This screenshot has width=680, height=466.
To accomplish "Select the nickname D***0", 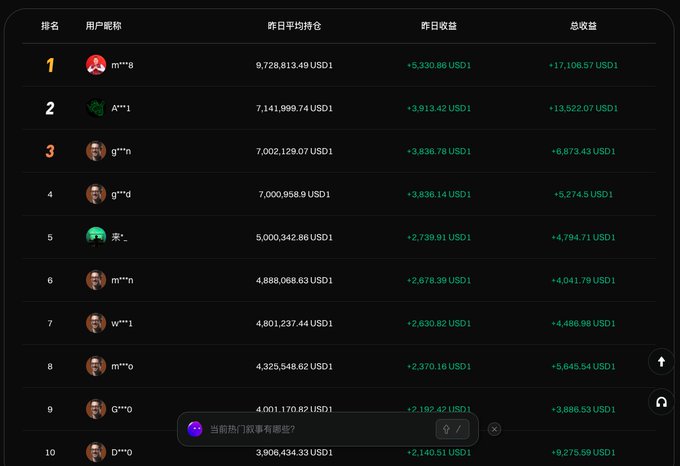I will point(122,452).
